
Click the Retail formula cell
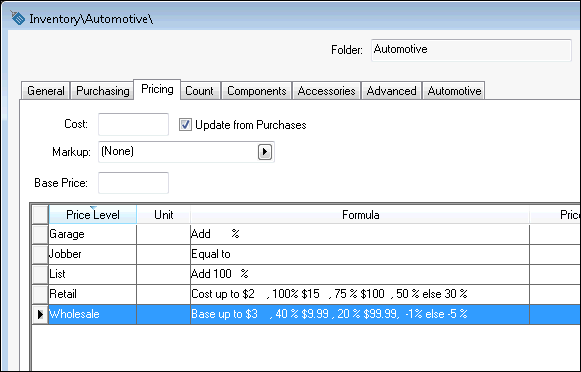360,294
